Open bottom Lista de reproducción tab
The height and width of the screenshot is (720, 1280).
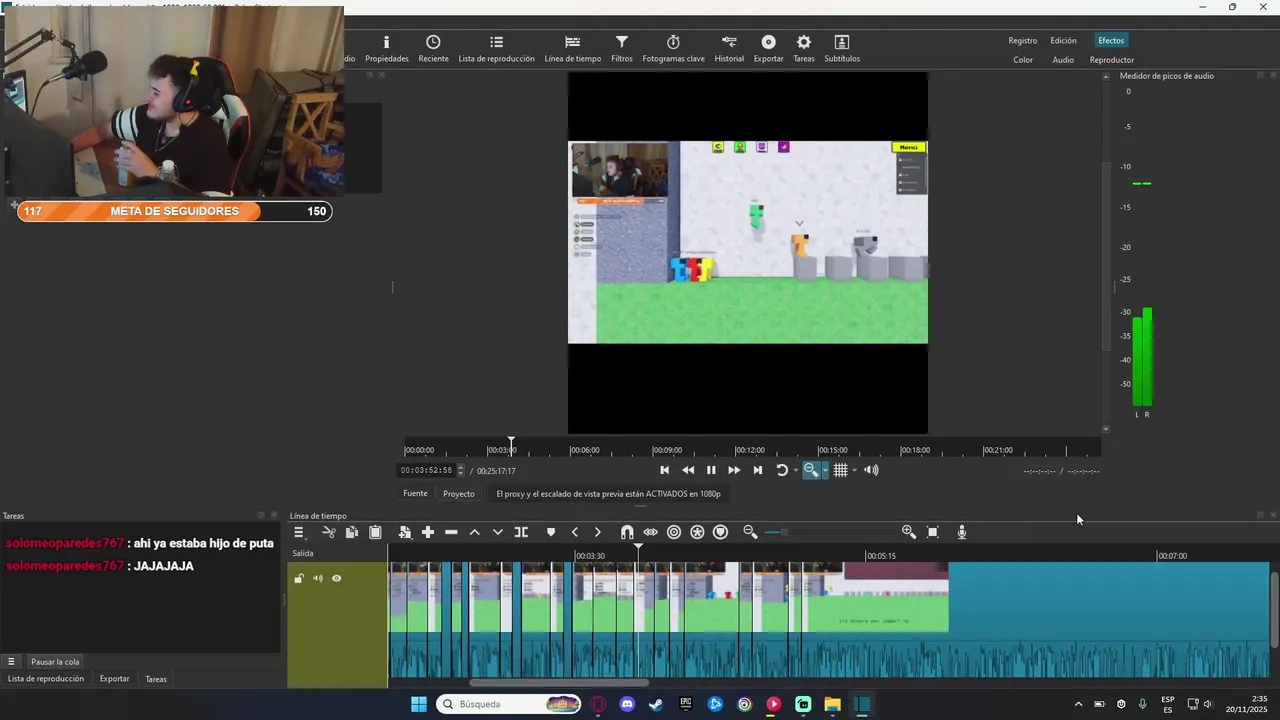point(46,679)
